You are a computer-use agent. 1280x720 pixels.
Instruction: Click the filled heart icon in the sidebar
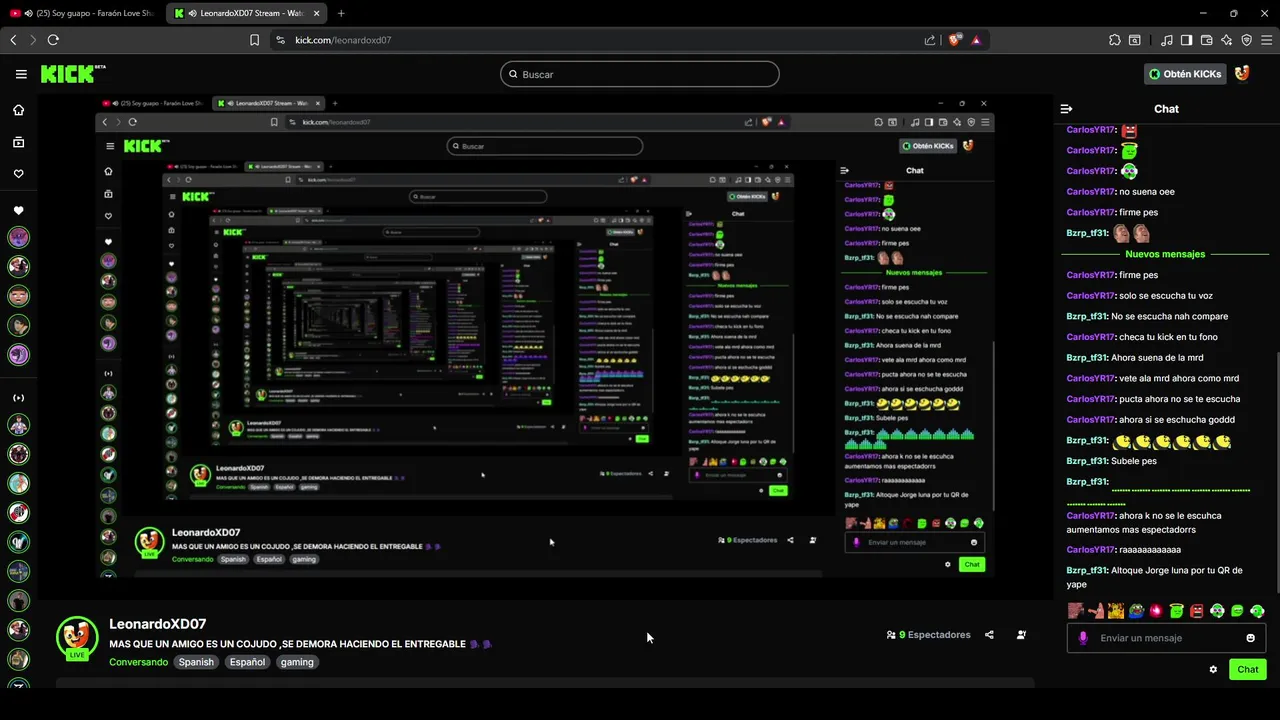18,211
